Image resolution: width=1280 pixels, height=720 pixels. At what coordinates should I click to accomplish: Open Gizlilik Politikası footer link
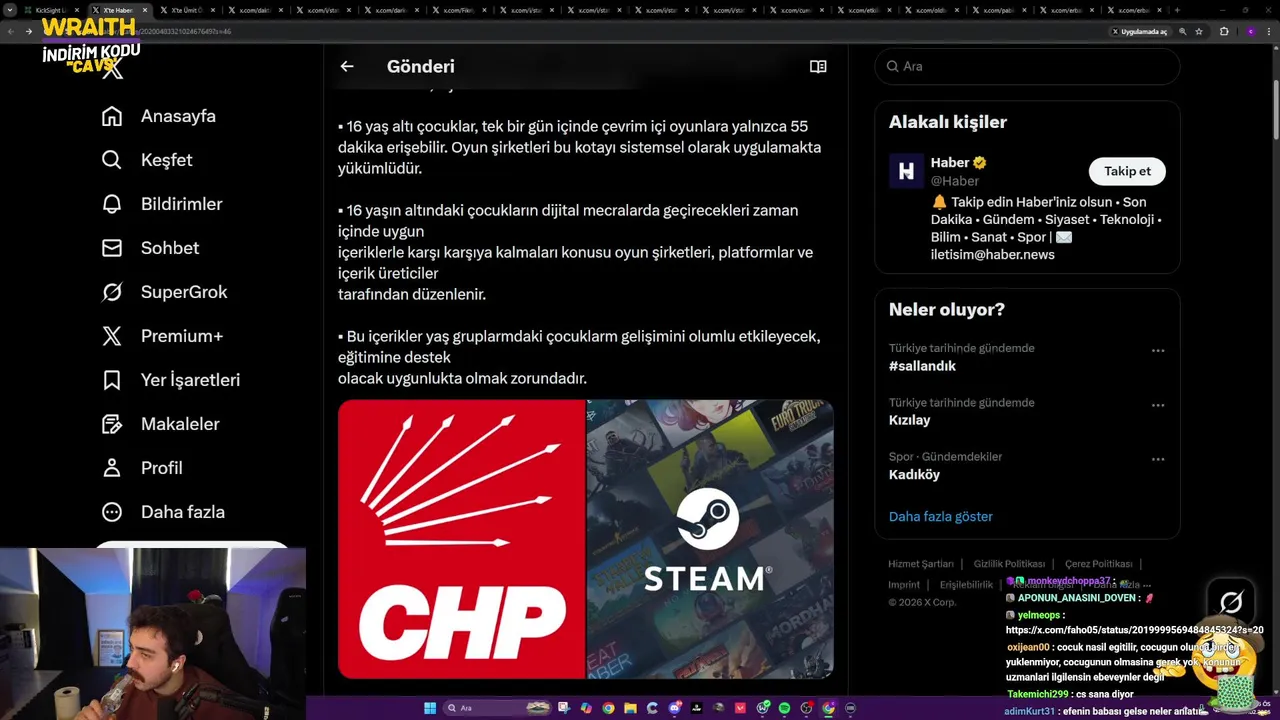pos(1009,564)
